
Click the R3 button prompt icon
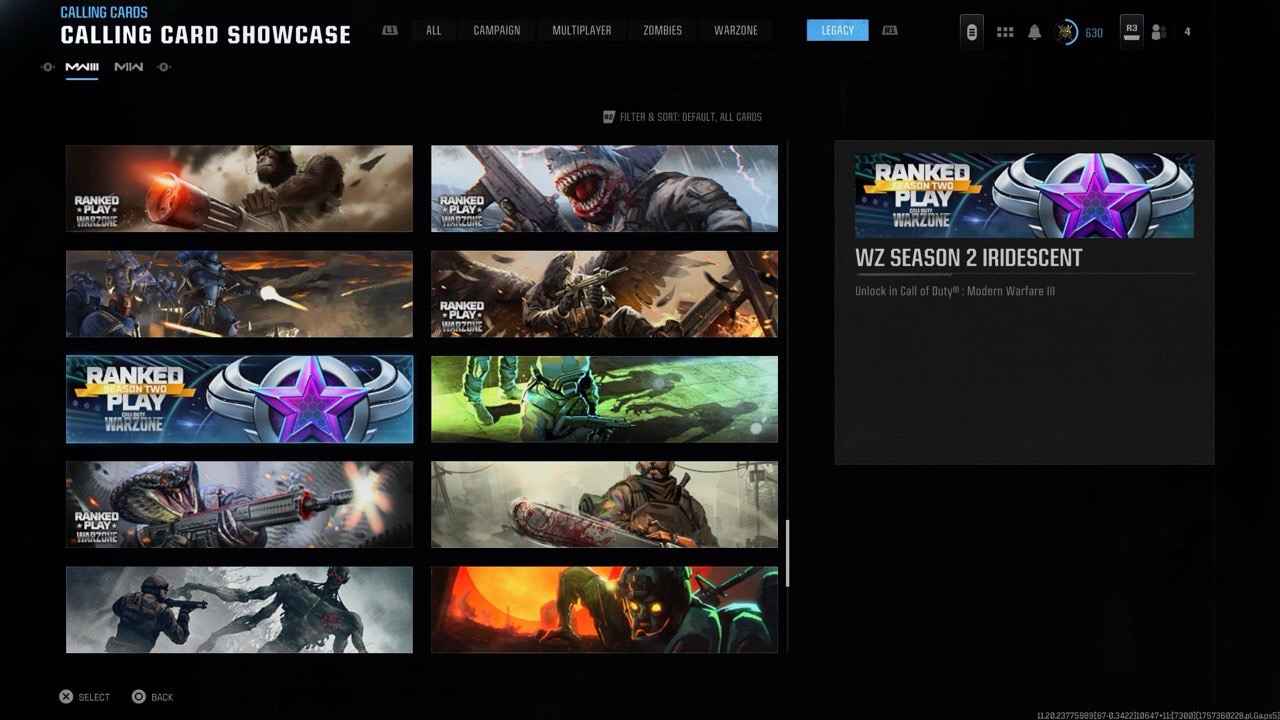[1131, 30]
